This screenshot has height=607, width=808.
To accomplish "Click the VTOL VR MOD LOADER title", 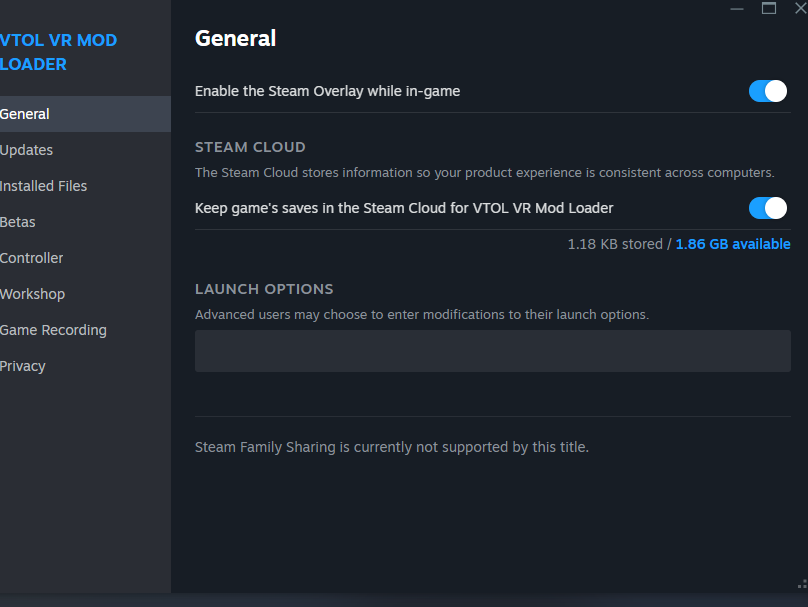I will coord(58,52).
